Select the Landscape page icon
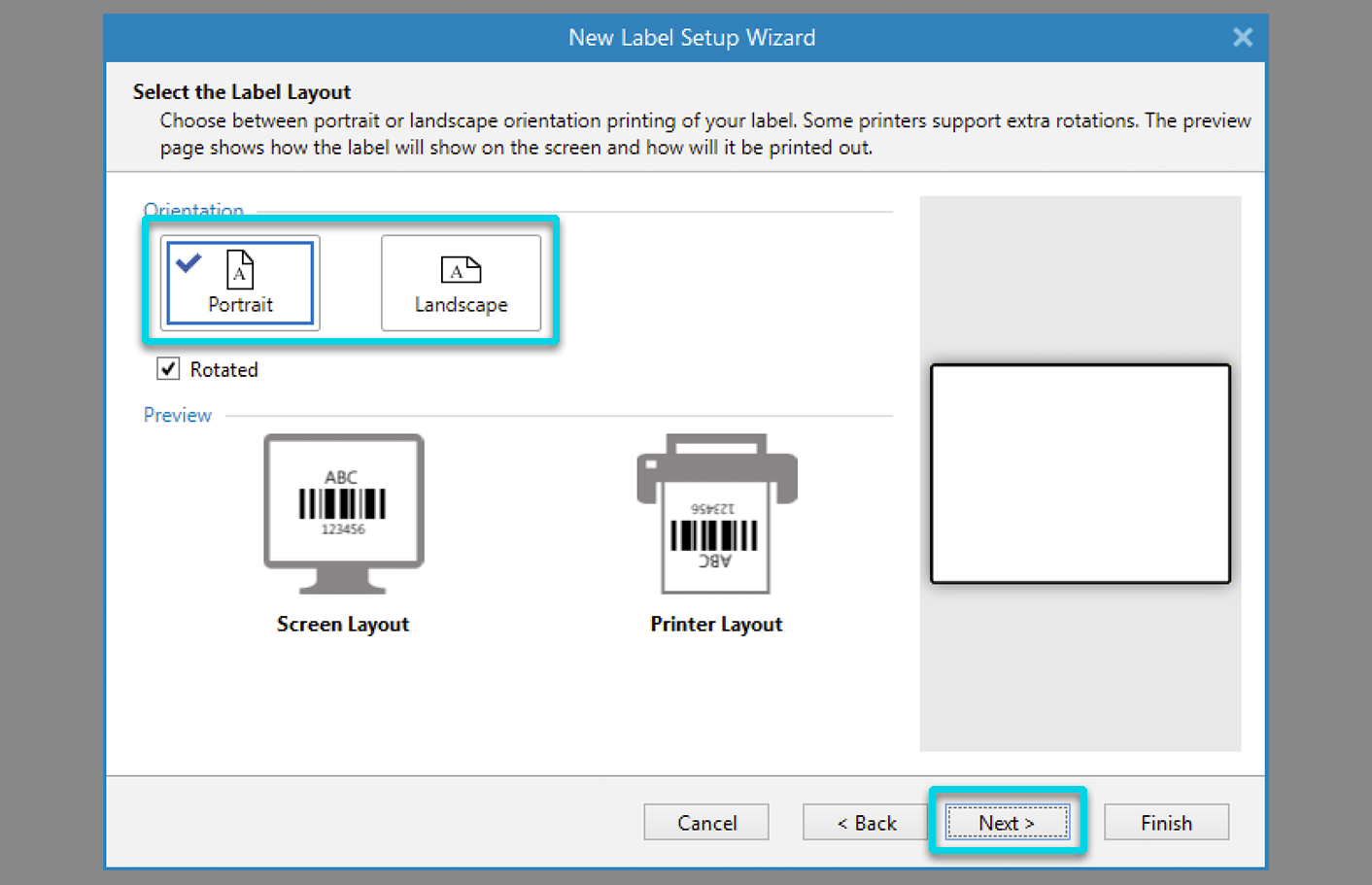Viewport: 1372px width, 885px height. click(461, 269)
